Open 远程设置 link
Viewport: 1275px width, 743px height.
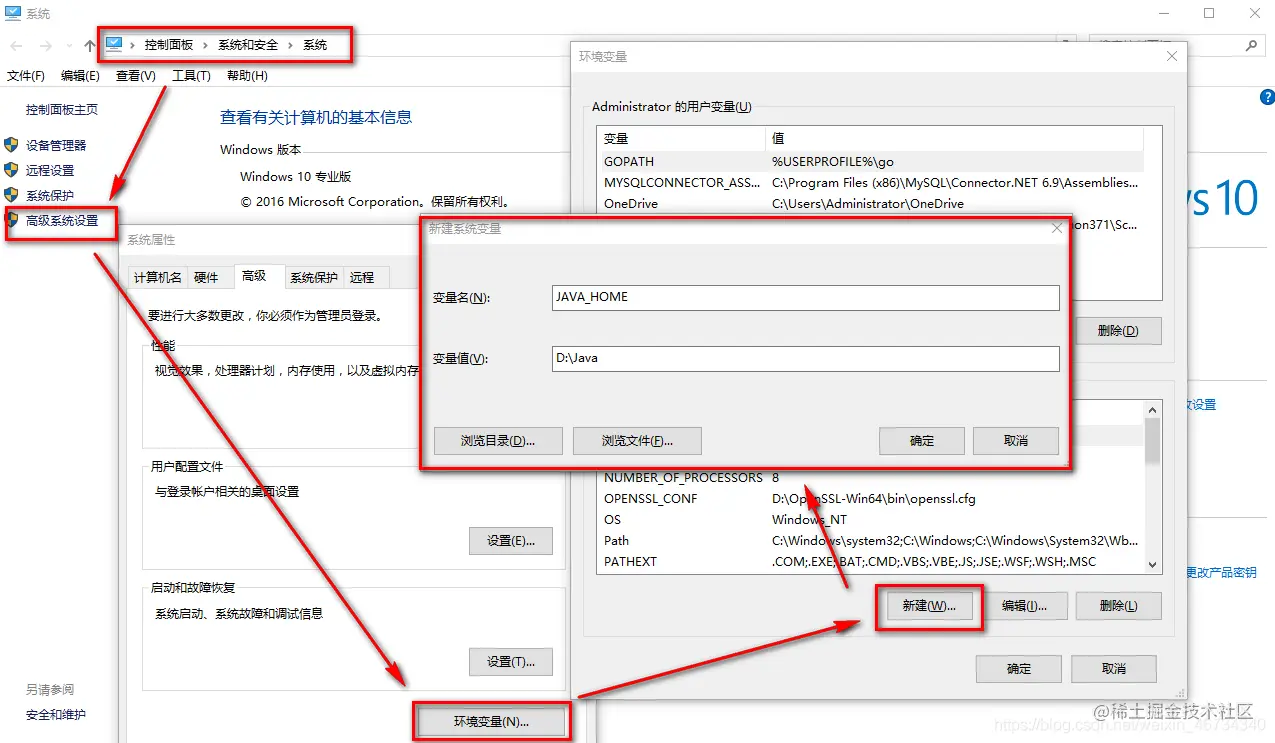coord(50,170)
